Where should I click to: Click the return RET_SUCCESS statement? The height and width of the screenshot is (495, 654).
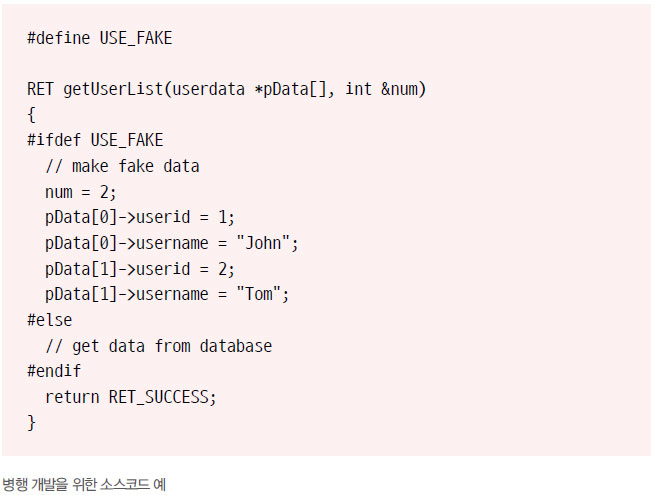point(131,397)
